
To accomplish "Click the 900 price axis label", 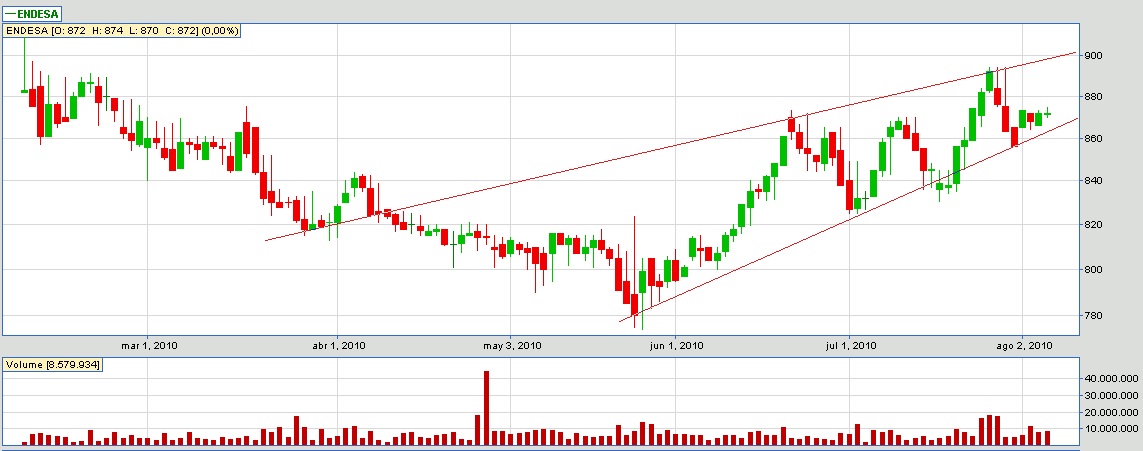I will 1093,55.
